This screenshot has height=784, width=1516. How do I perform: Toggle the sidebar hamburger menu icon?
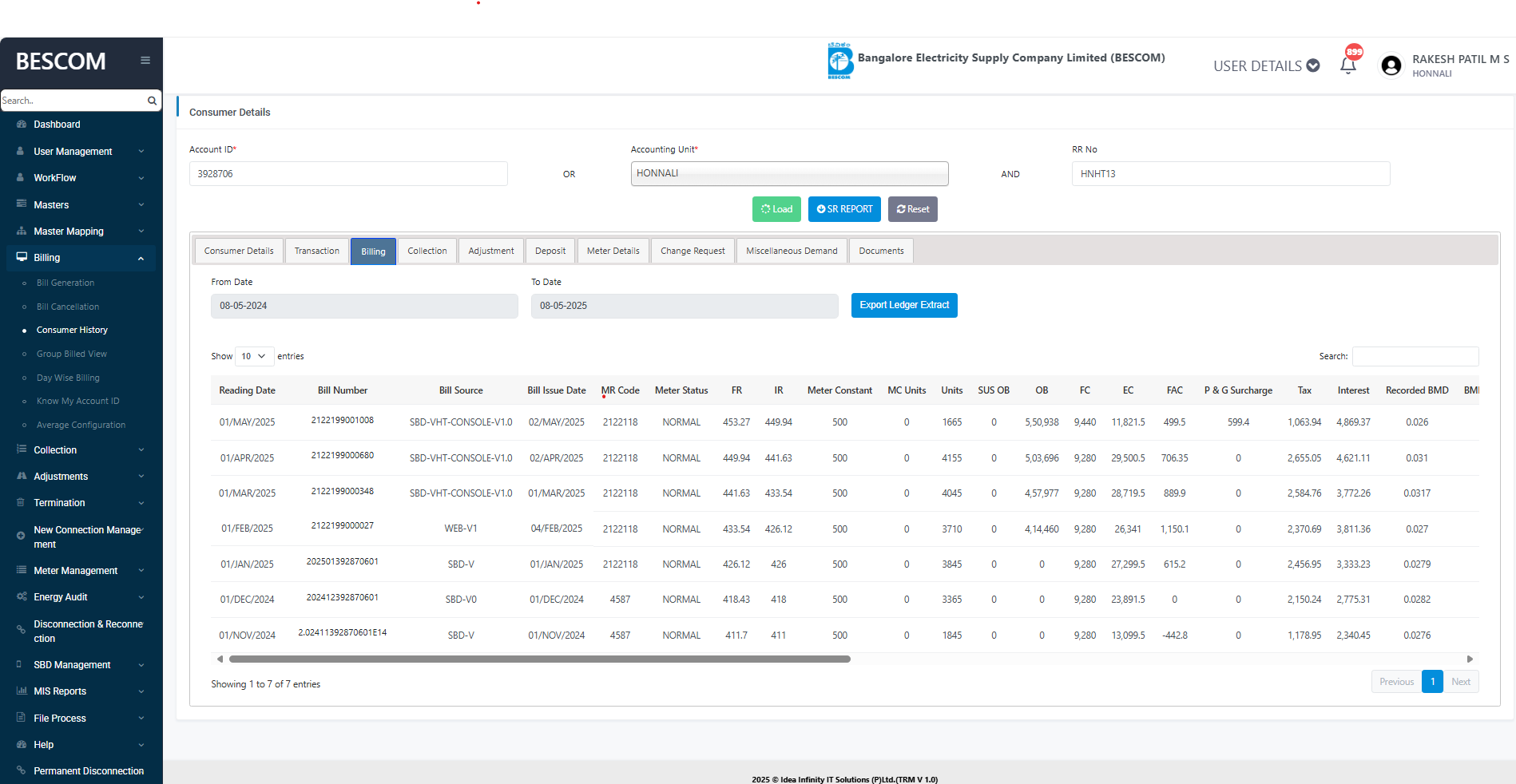coord(145,60)
